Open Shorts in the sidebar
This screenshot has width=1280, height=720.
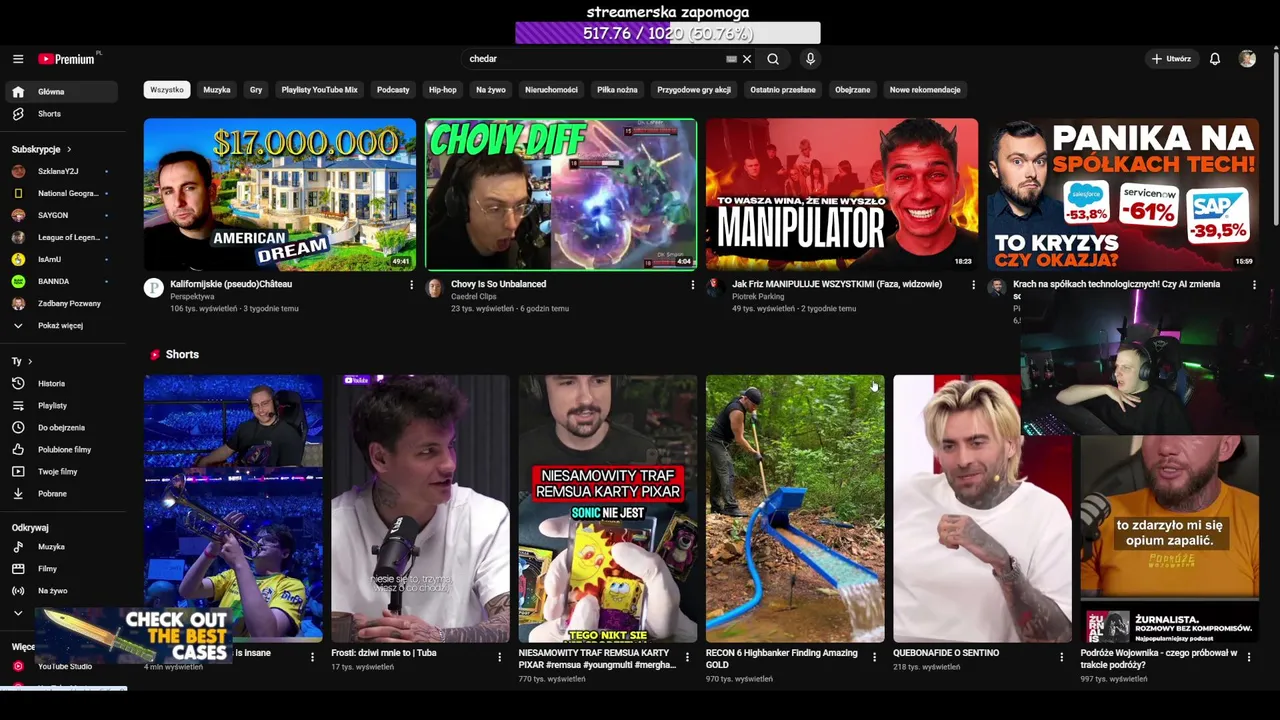pyautogui.click(x=60, y=114)
